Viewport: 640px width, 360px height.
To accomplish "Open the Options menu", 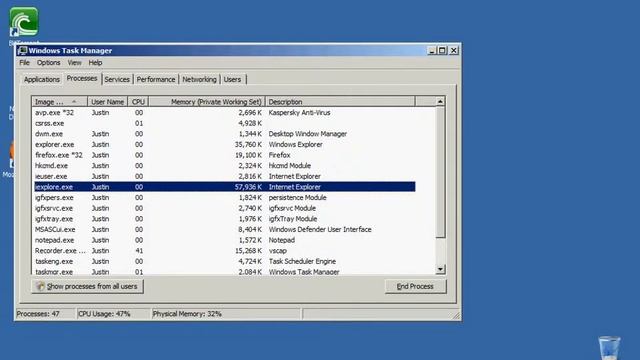I will (49, 63).
